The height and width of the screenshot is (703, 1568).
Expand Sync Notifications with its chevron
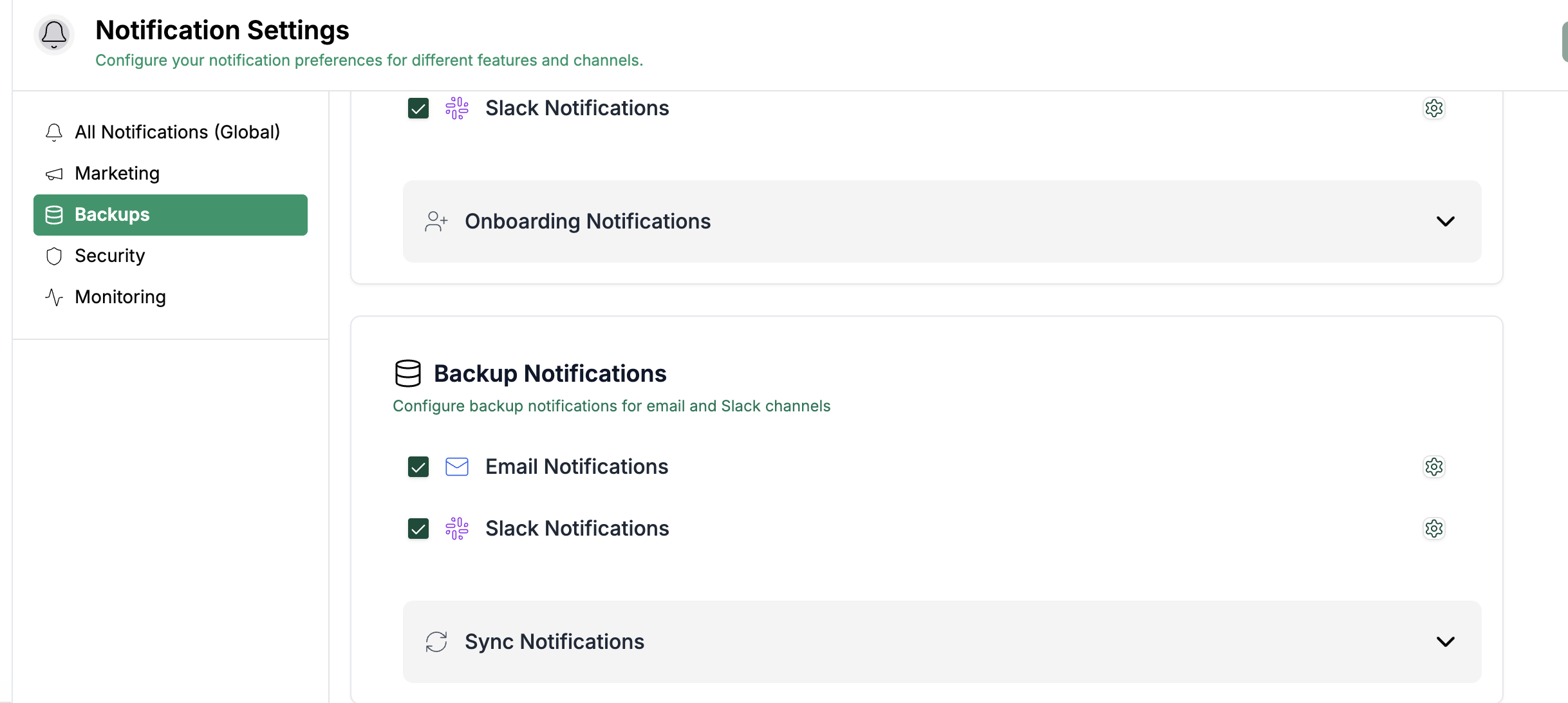(x=1445, y=642)
